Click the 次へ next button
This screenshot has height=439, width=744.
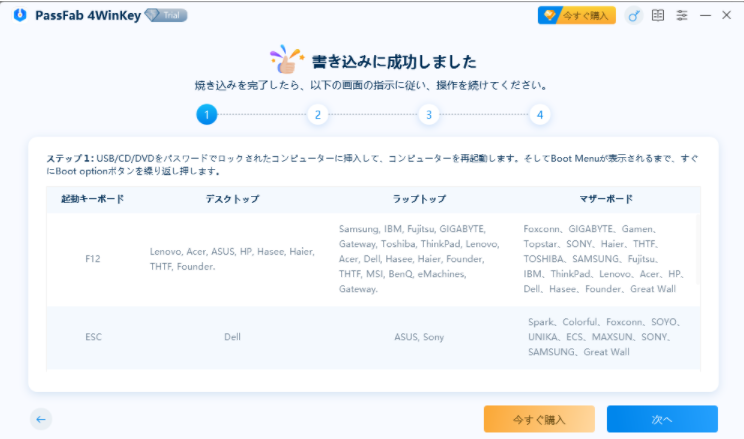click(x=662, y=419)
